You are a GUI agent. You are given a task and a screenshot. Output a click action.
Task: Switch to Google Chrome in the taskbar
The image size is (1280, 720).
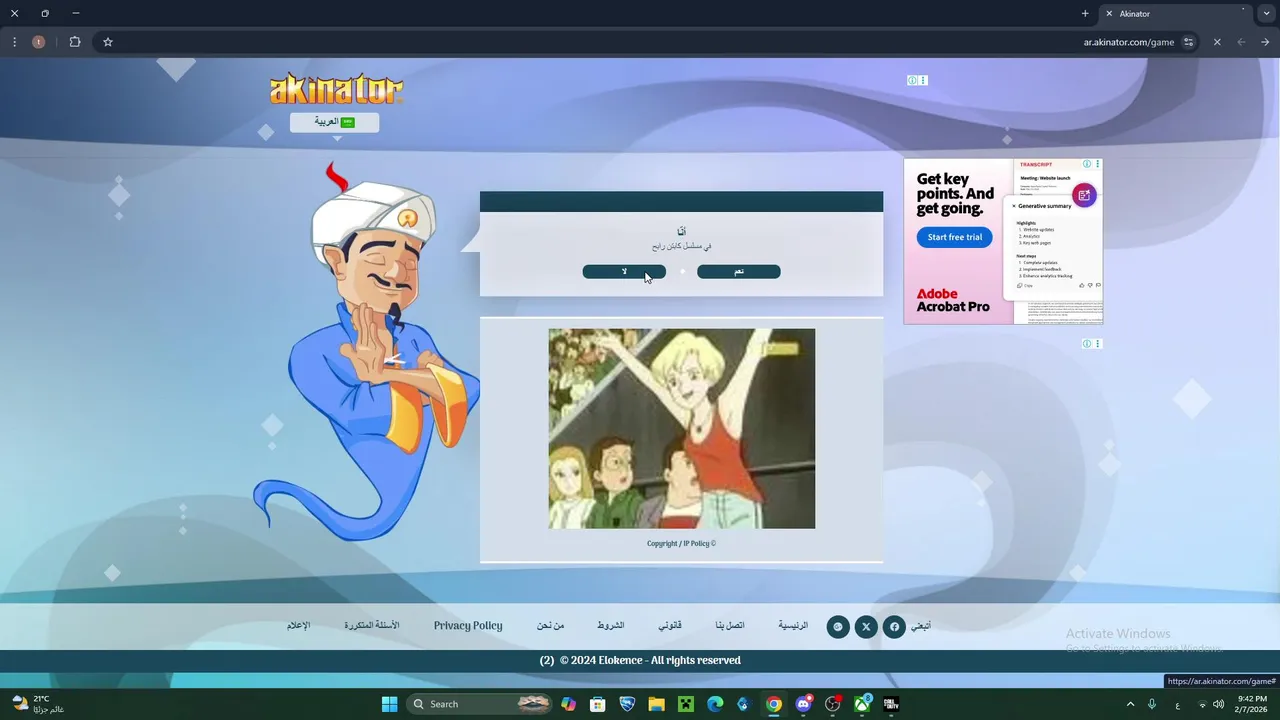click(x=774, y=704)
